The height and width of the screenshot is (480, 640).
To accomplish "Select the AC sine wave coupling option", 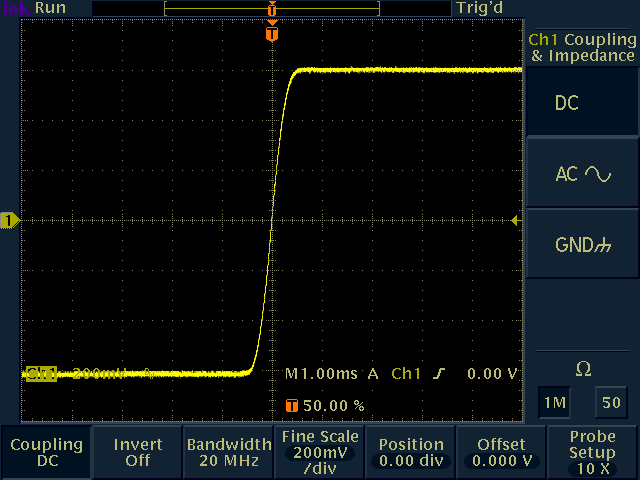I will point(582,174).
